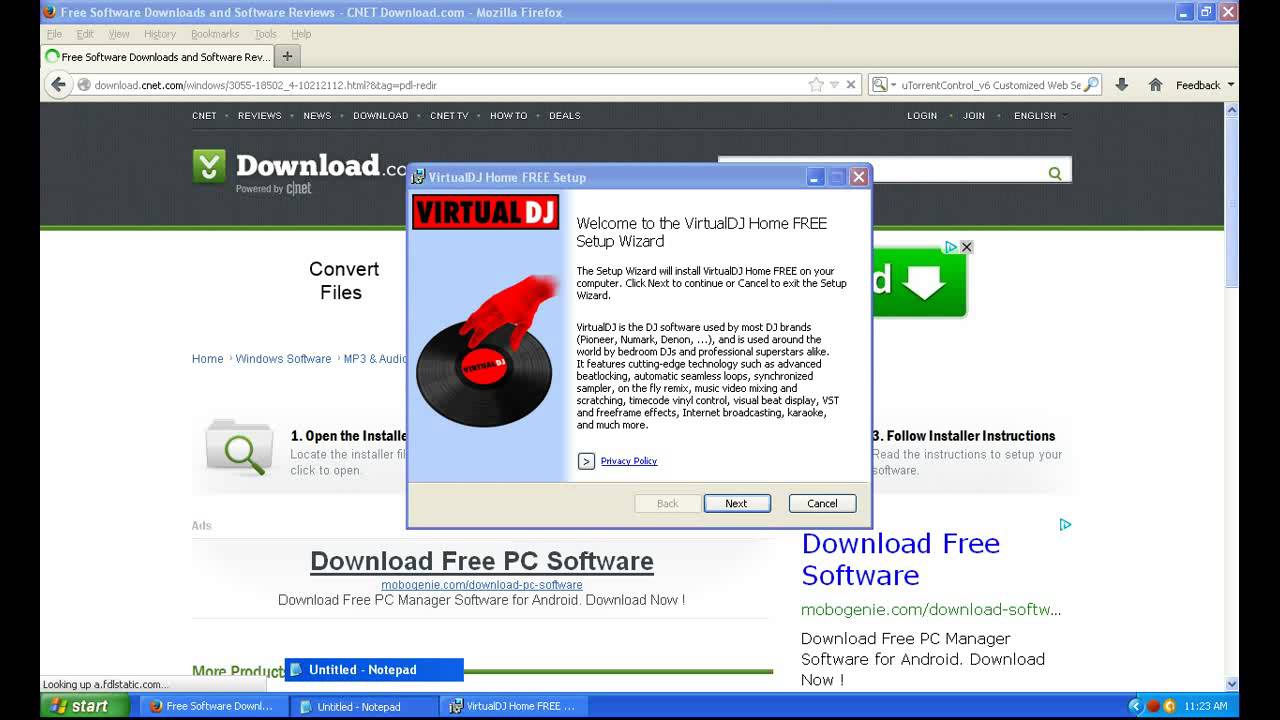Click the VirtualDJ setup title bar icon
The width and height of the screenshot is (1280, 720).
(418, 177)
